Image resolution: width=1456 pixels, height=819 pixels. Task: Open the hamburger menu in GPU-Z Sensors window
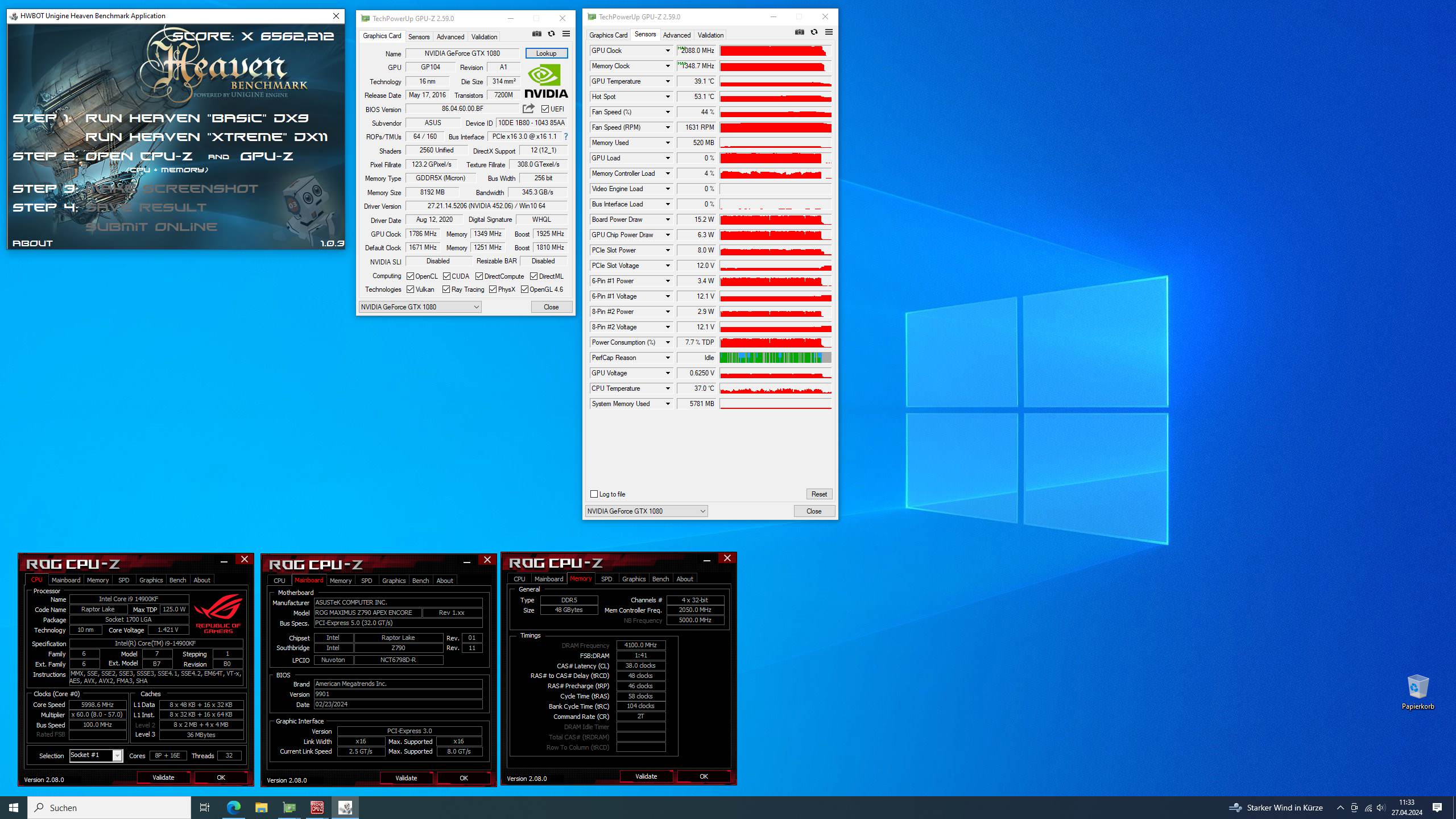click(829, 32)
